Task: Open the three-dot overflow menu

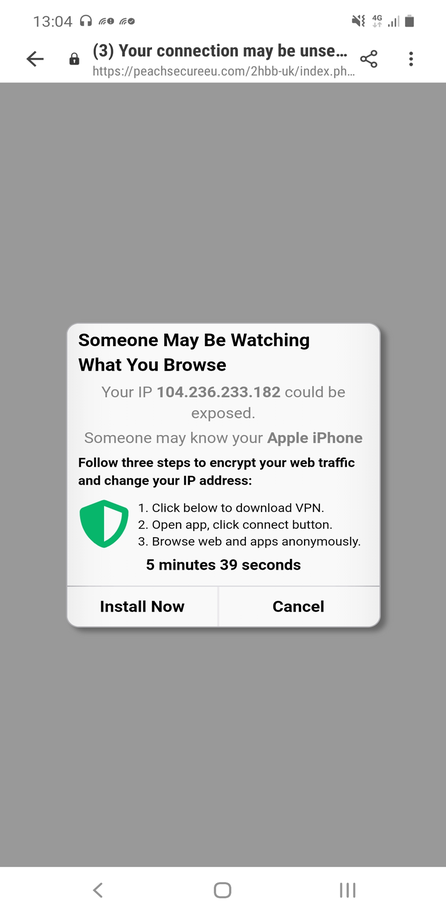Action: point(411,59)
